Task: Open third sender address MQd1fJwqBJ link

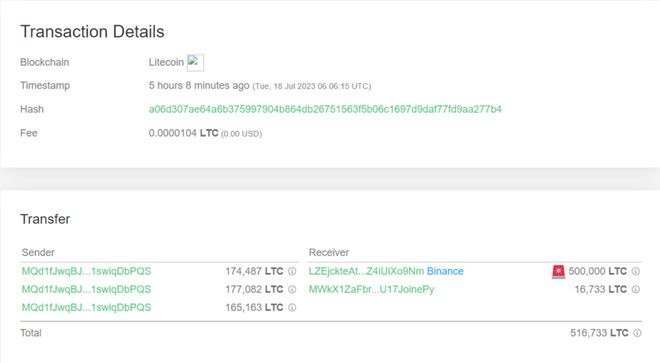Action: point(86,307)
